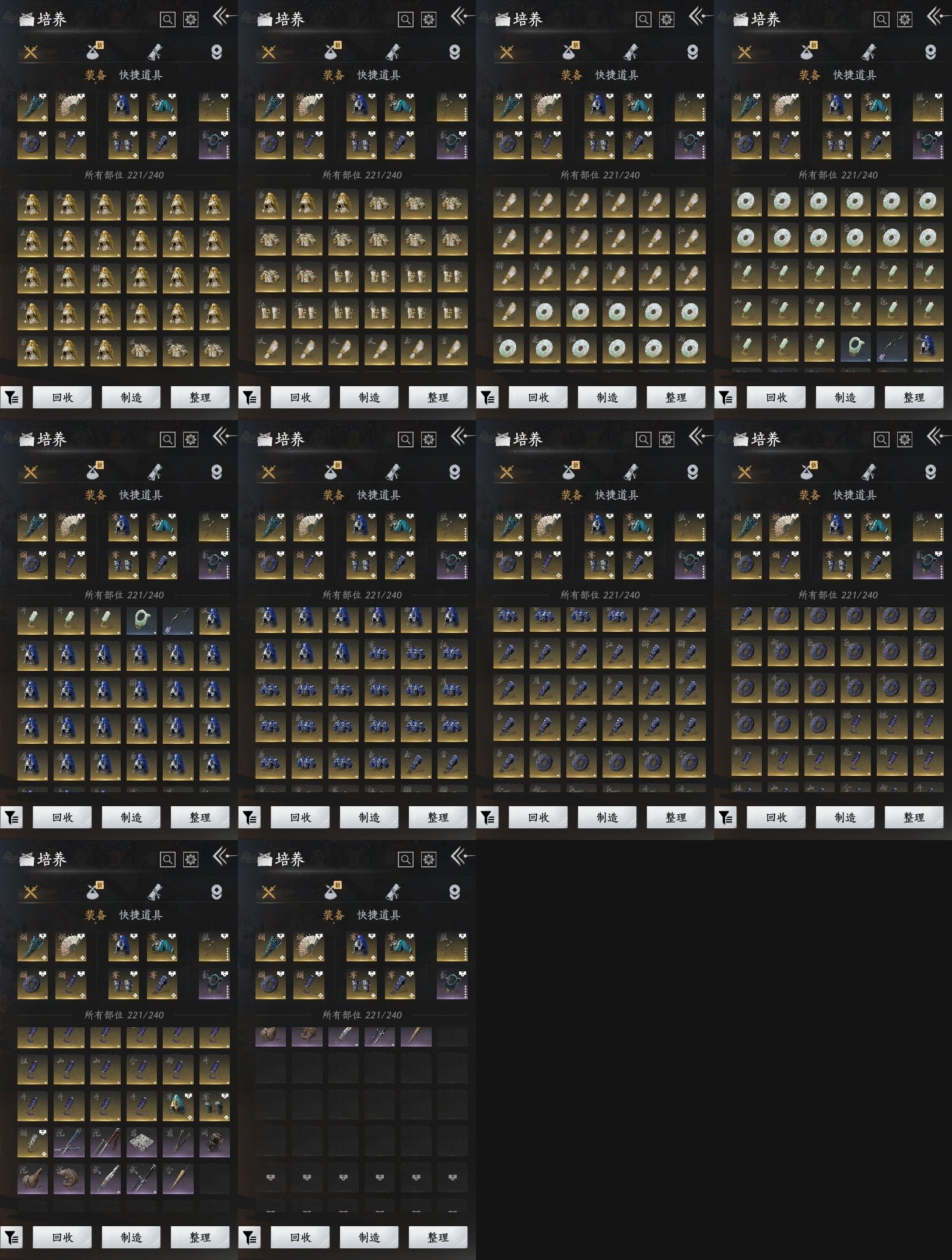Open scroll tab in the golden-helmets-only panel
The height and width of the screenshot is (1260, 952).
[155, 52]
